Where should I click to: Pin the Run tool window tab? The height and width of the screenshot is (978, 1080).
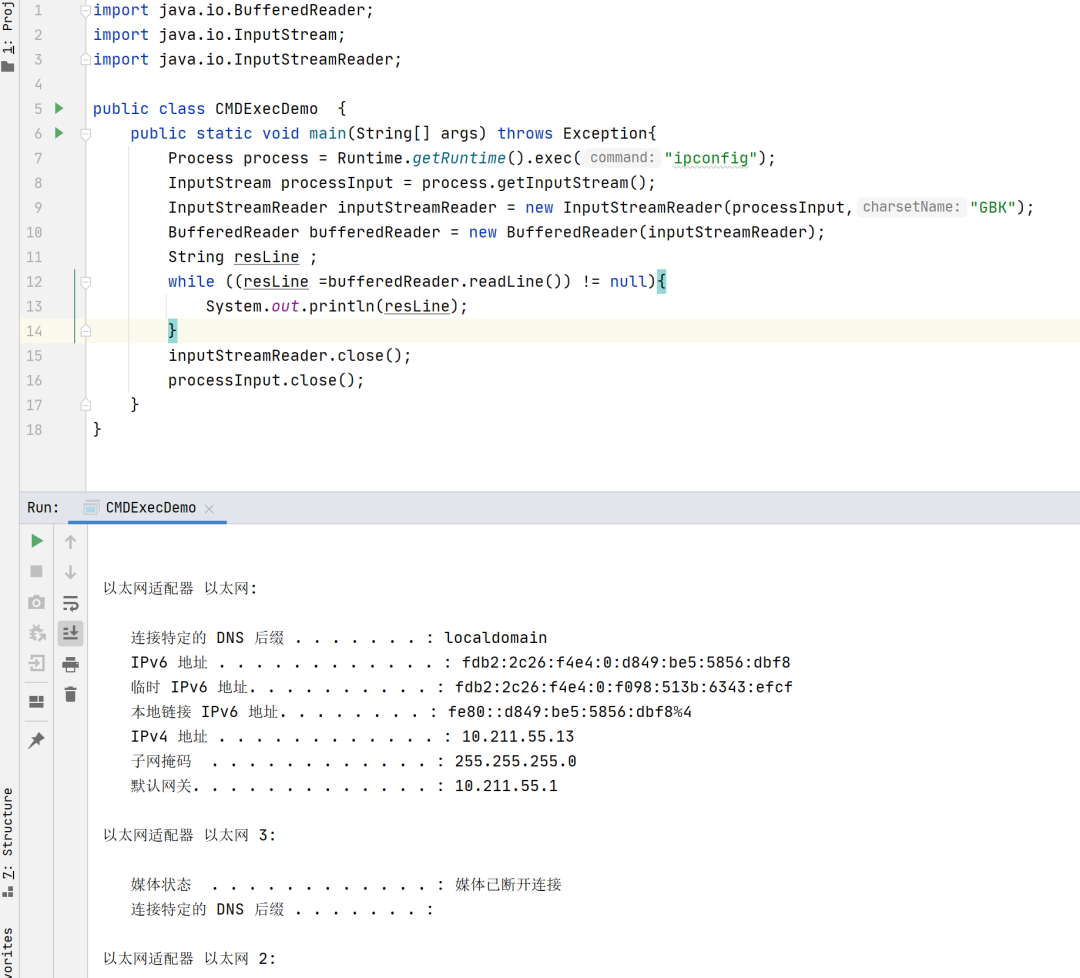click(x=36, y=741)
